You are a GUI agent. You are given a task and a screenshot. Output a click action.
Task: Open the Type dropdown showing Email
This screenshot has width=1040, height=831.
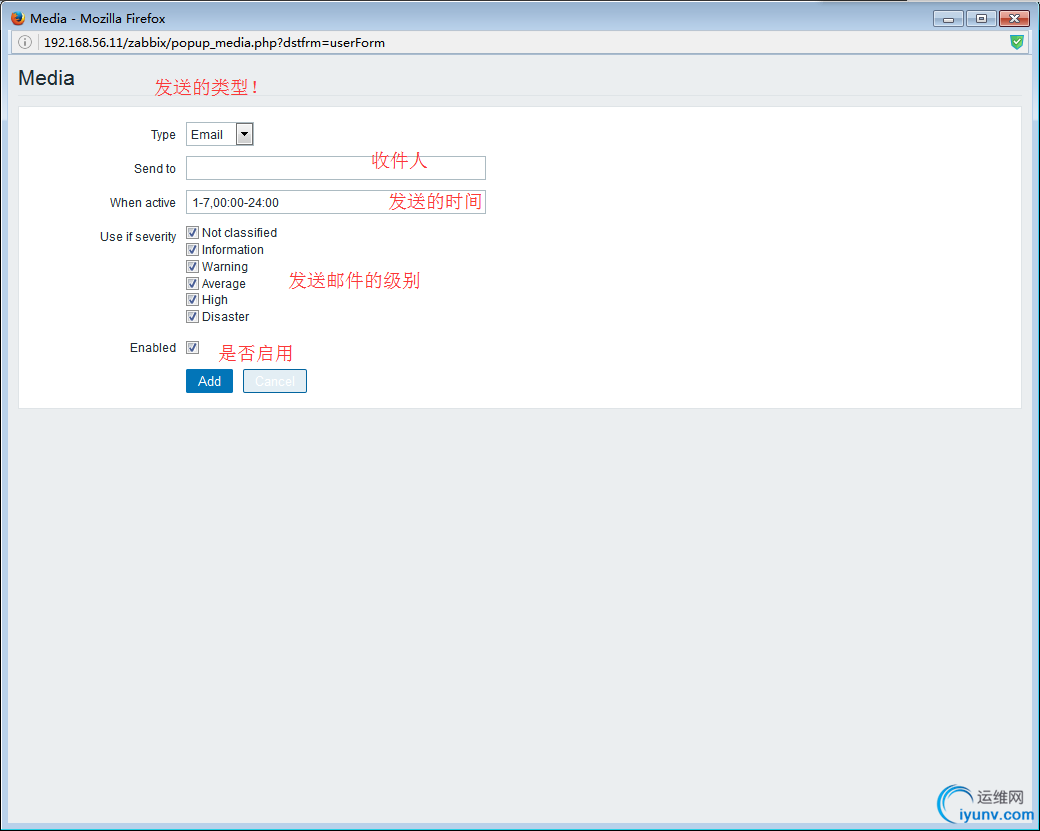click(x=220, y=135)
